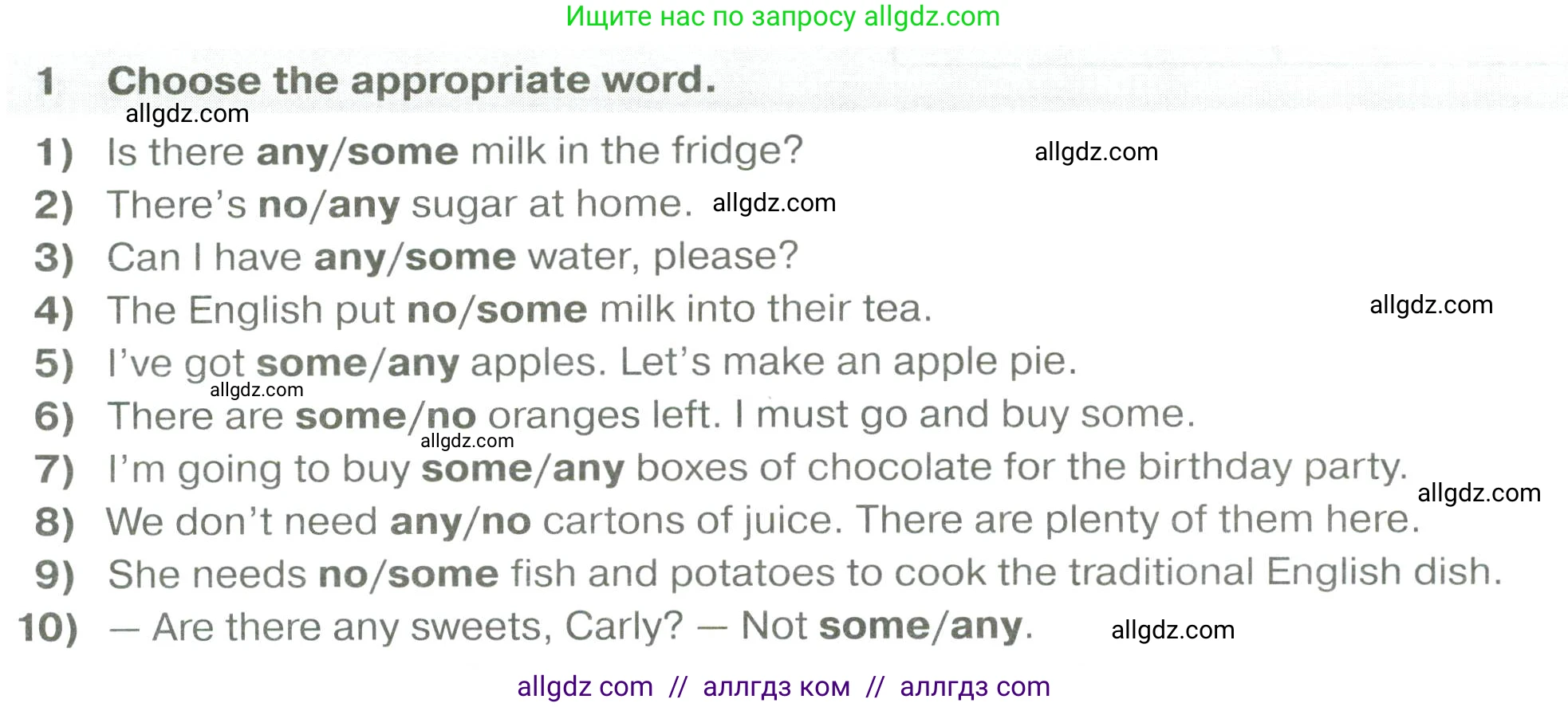Click allgdz.com watermark after "Not some/any"
Image resolution: width=1568 pixels, height=707 pixels.
point(1172,630)
